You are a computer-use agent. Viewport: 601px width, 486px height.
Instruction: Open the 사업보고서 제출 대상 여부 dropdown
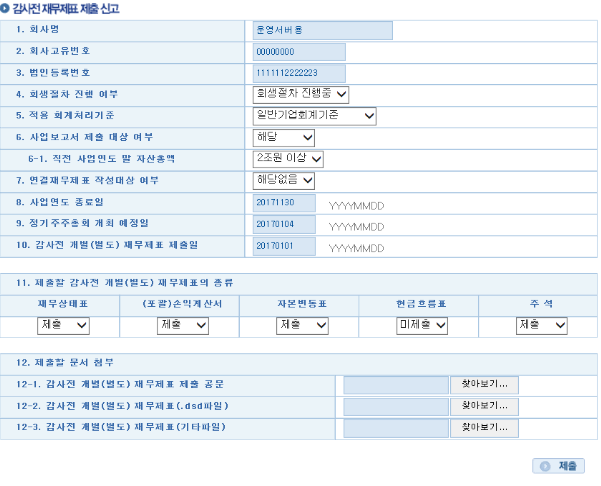point(283,137)
